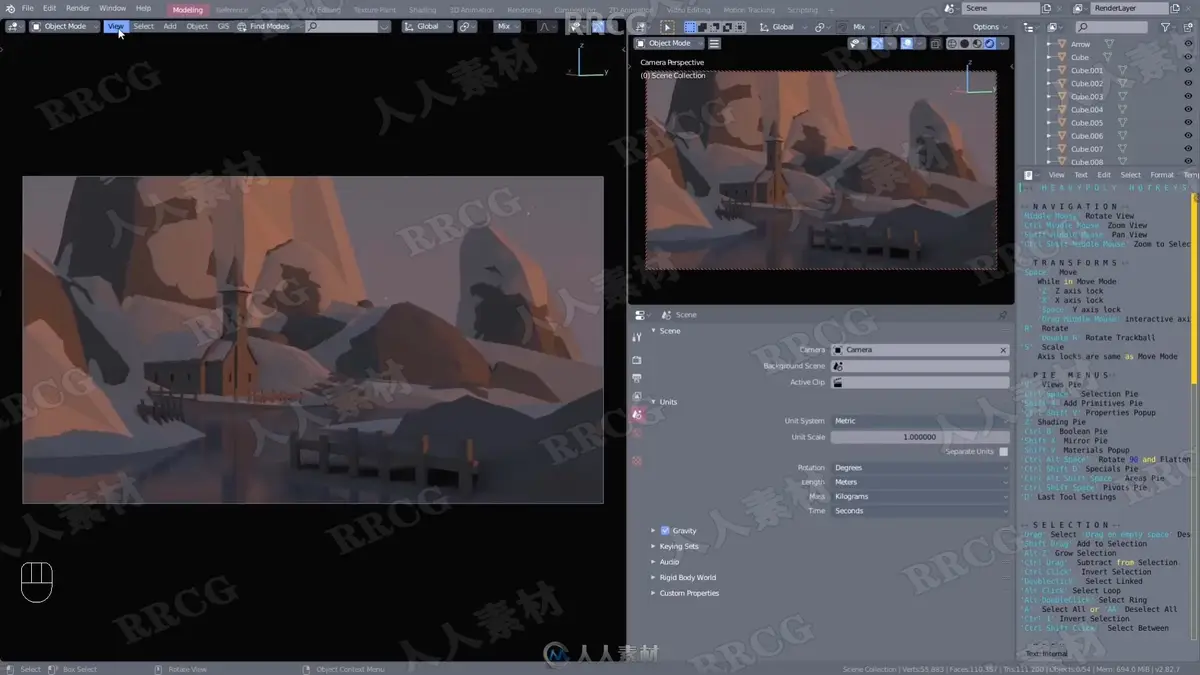The height and width of the screenshot is (675, 1200).
Task: Toggle X-ray mode in right viewport header
Action: pos(935,43)
